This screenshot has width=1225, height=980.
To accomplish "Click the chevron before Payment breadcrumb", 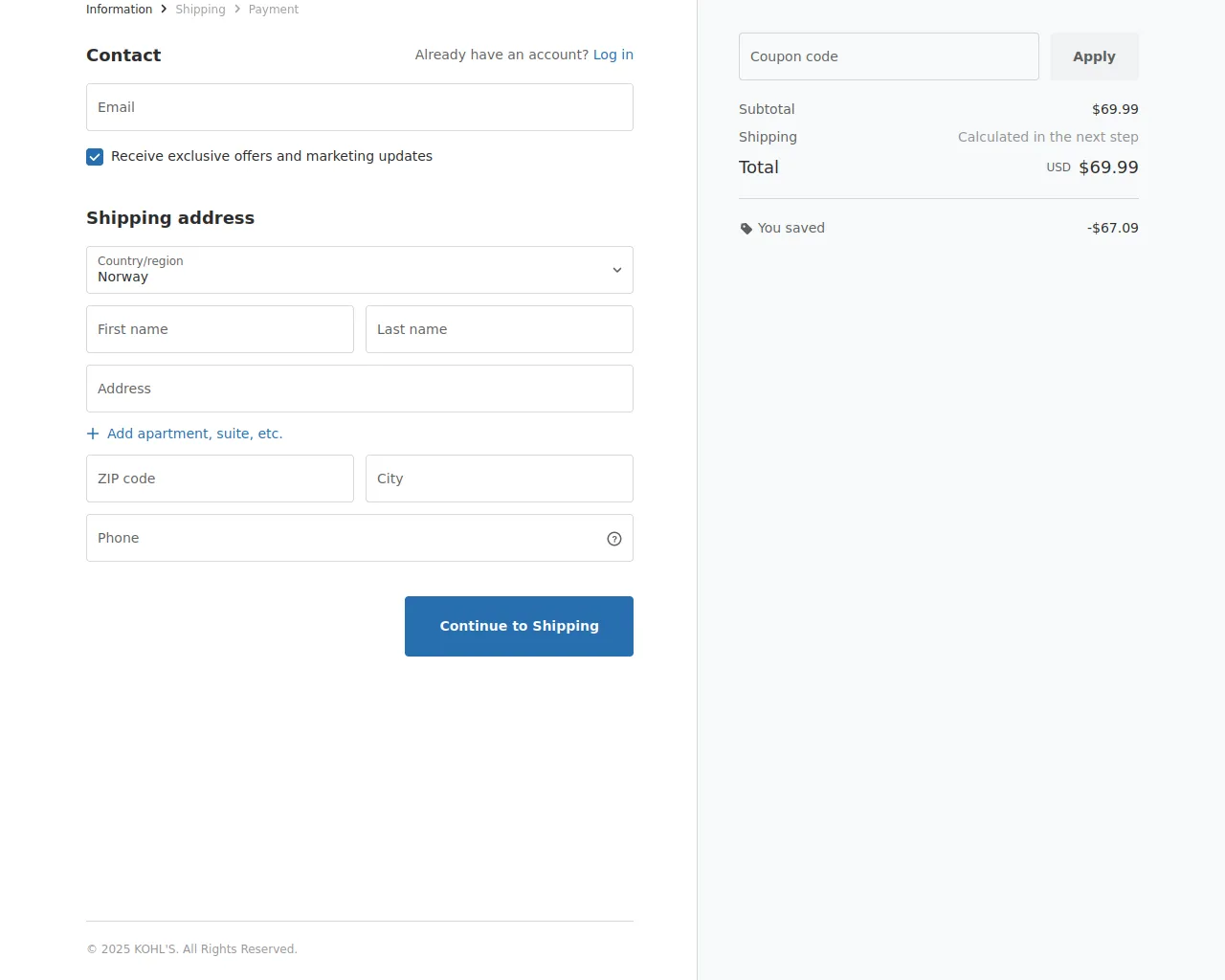I will pos(237,10).
